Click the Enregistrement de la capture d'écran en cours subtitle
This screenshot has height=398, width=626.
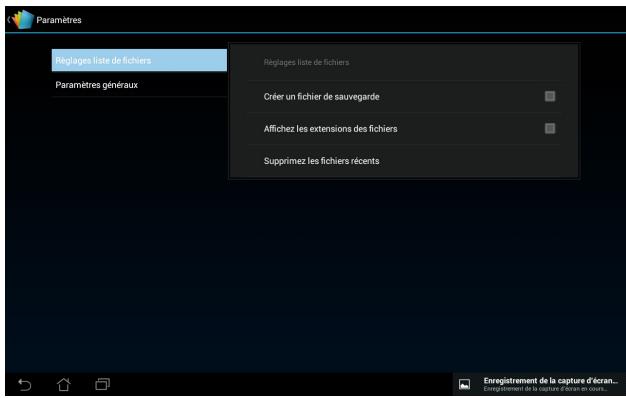(x=545, y=389)
